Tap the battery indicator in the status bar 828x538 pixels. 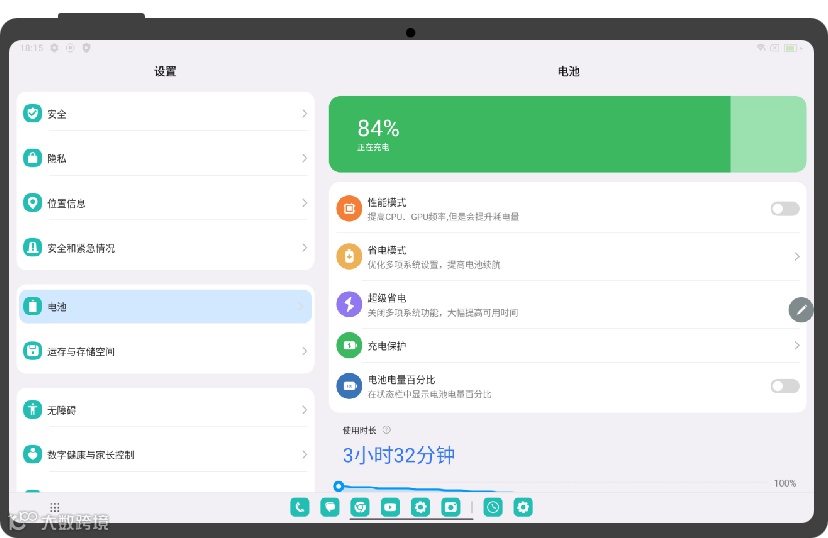[x=790, y=48]
